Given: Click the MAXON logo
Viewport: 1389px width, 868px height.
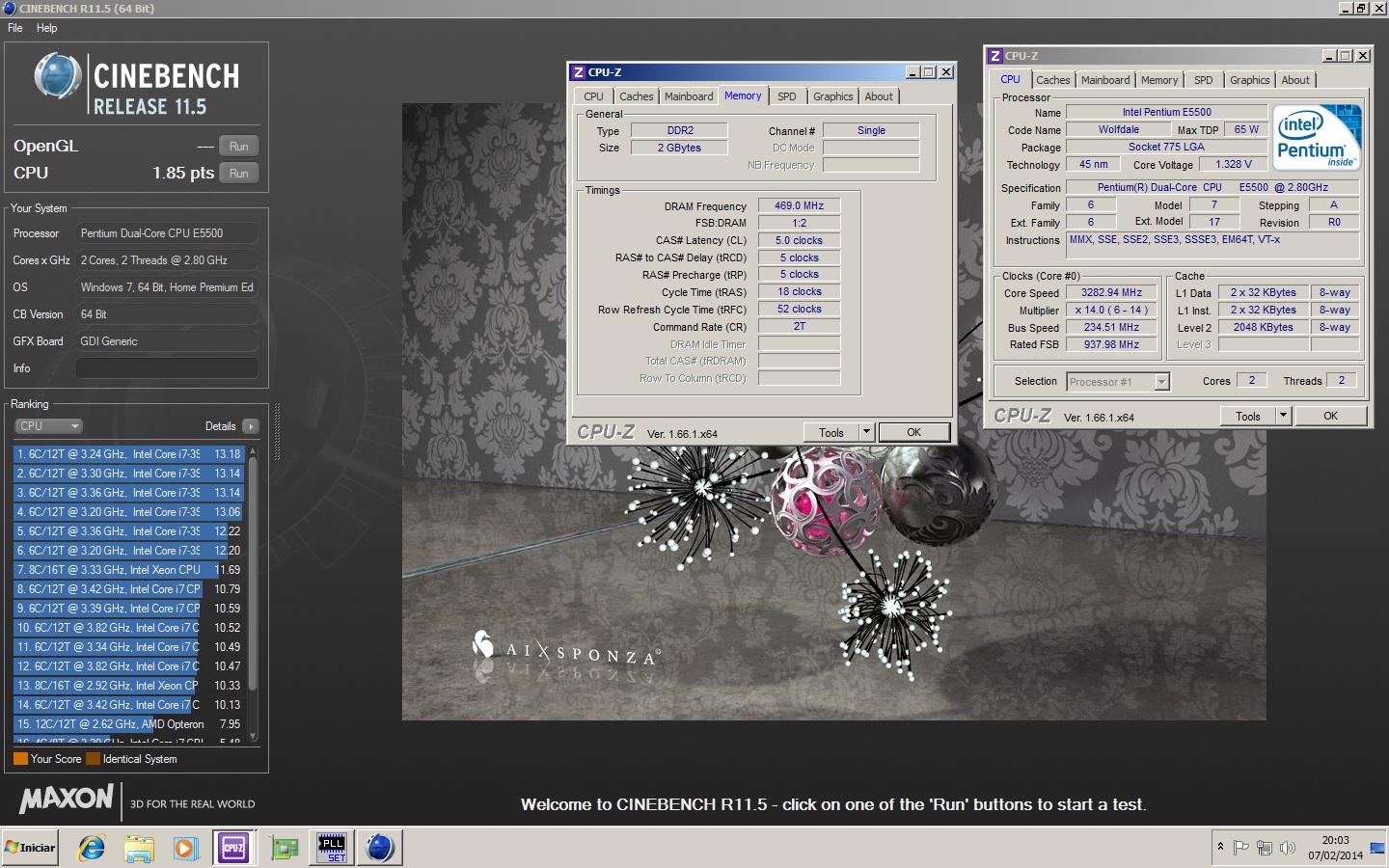Looking at the screenshot, I should click(67, 800).
